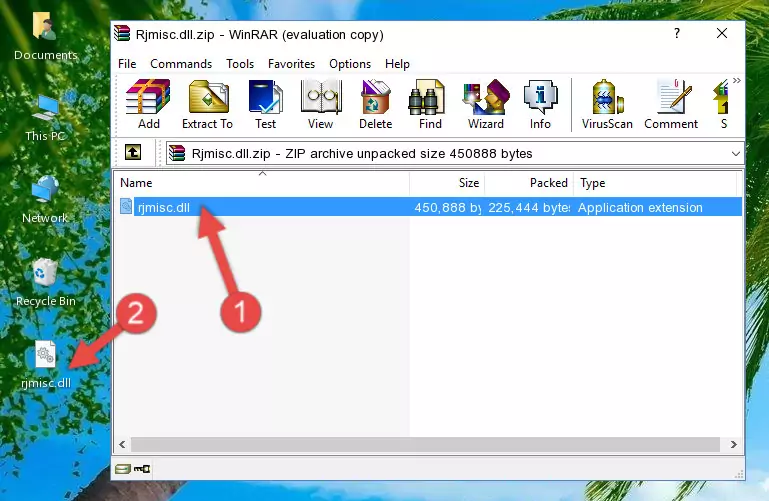The image size is (769, 501).
Task: Expand hidden toolbar items chevron
Action: pyautogui.click(x=737, y=81)
